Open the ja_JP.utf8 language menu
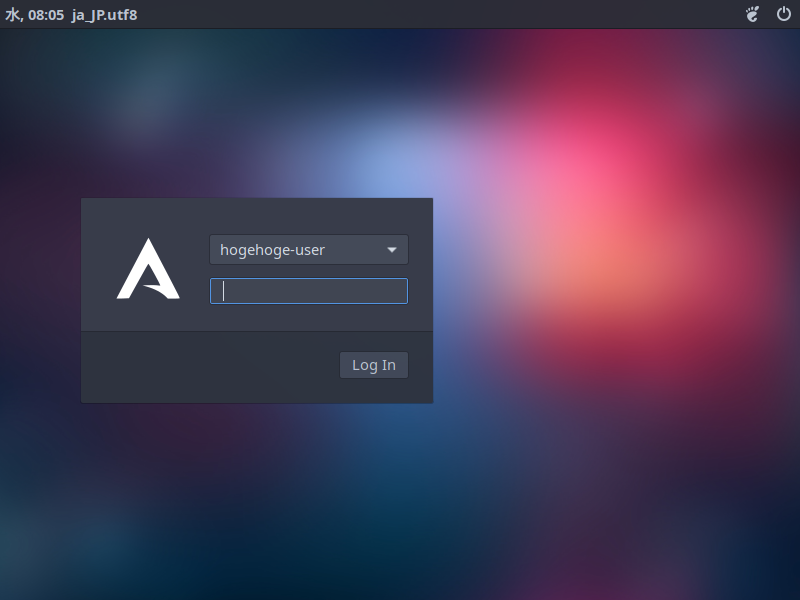This screenshot has width=800, height=600. tap(103, 15)
